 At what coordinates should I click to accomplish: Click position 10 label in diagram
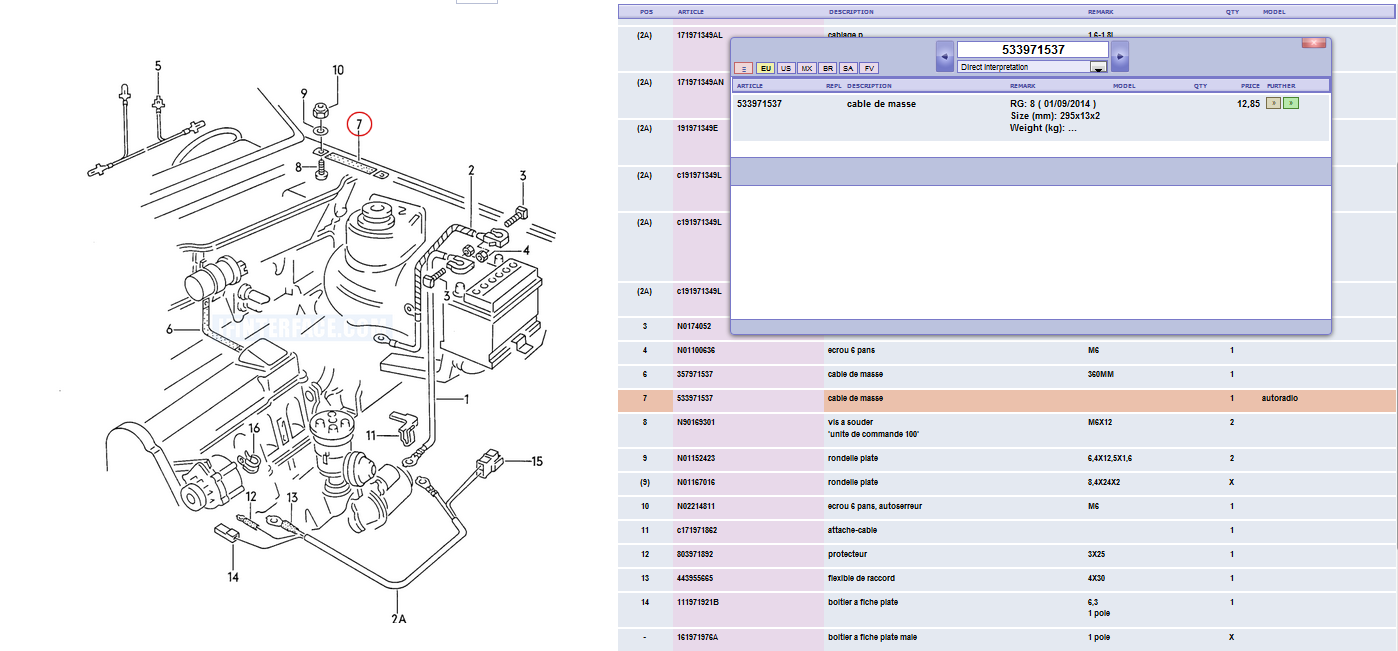click(x=338, y=70)
